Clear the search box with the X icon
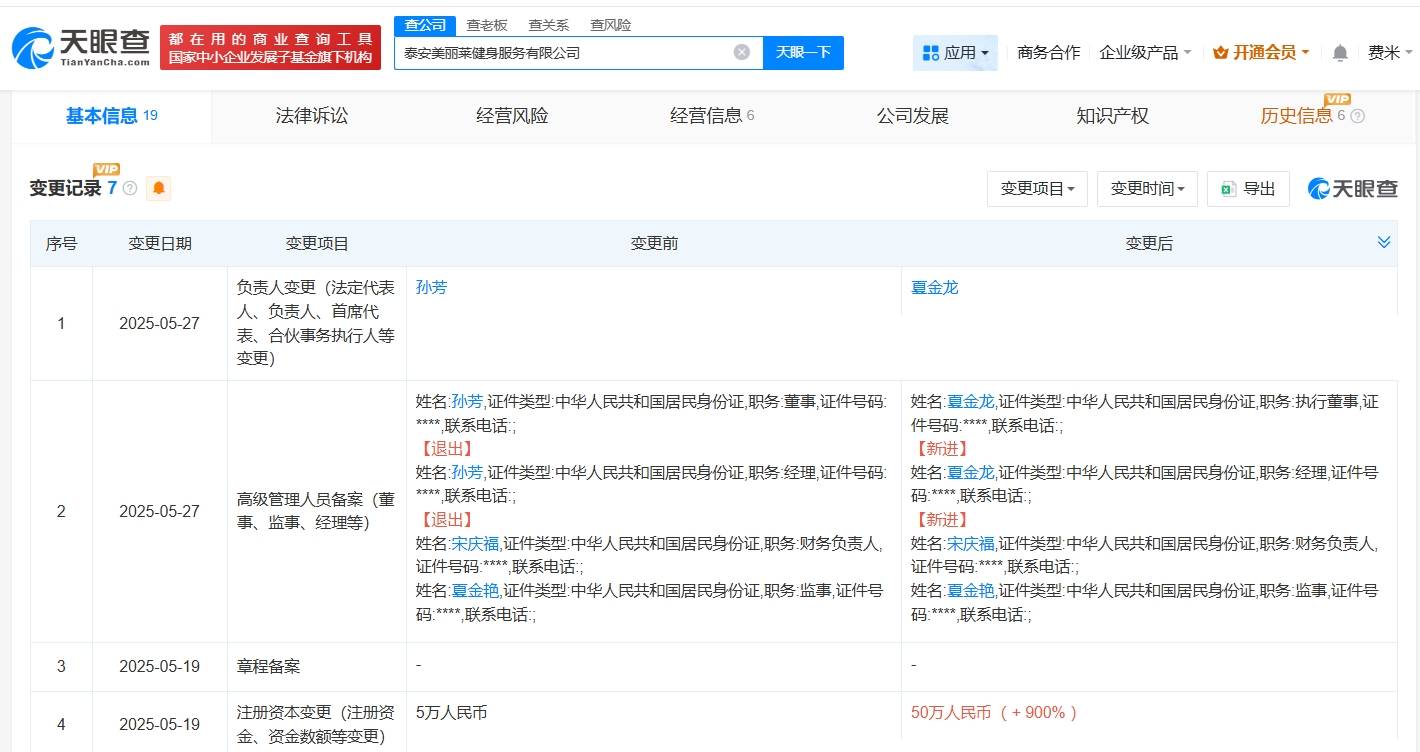 [740, 52]
